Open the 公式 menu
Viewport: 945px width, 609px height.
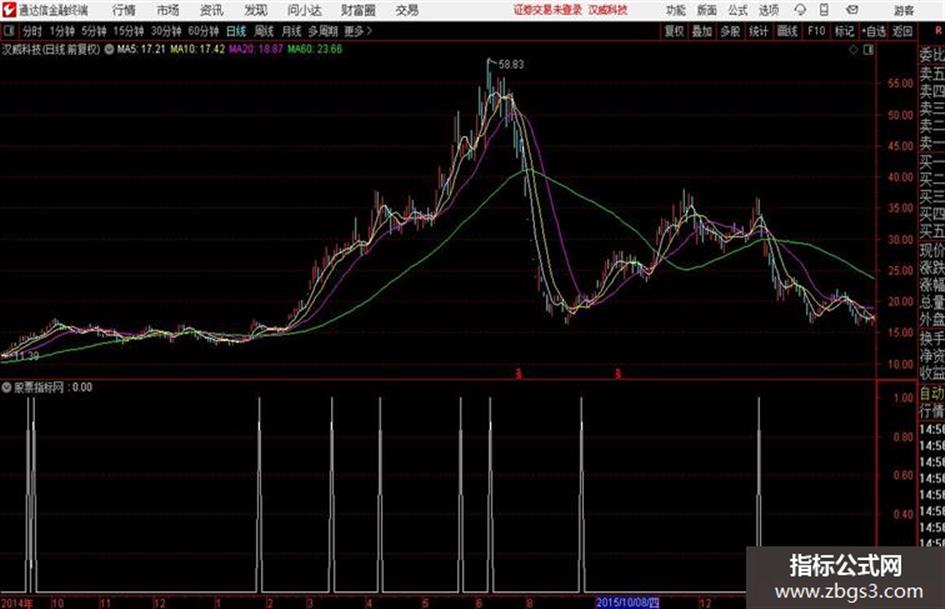[x=738, y=10]
